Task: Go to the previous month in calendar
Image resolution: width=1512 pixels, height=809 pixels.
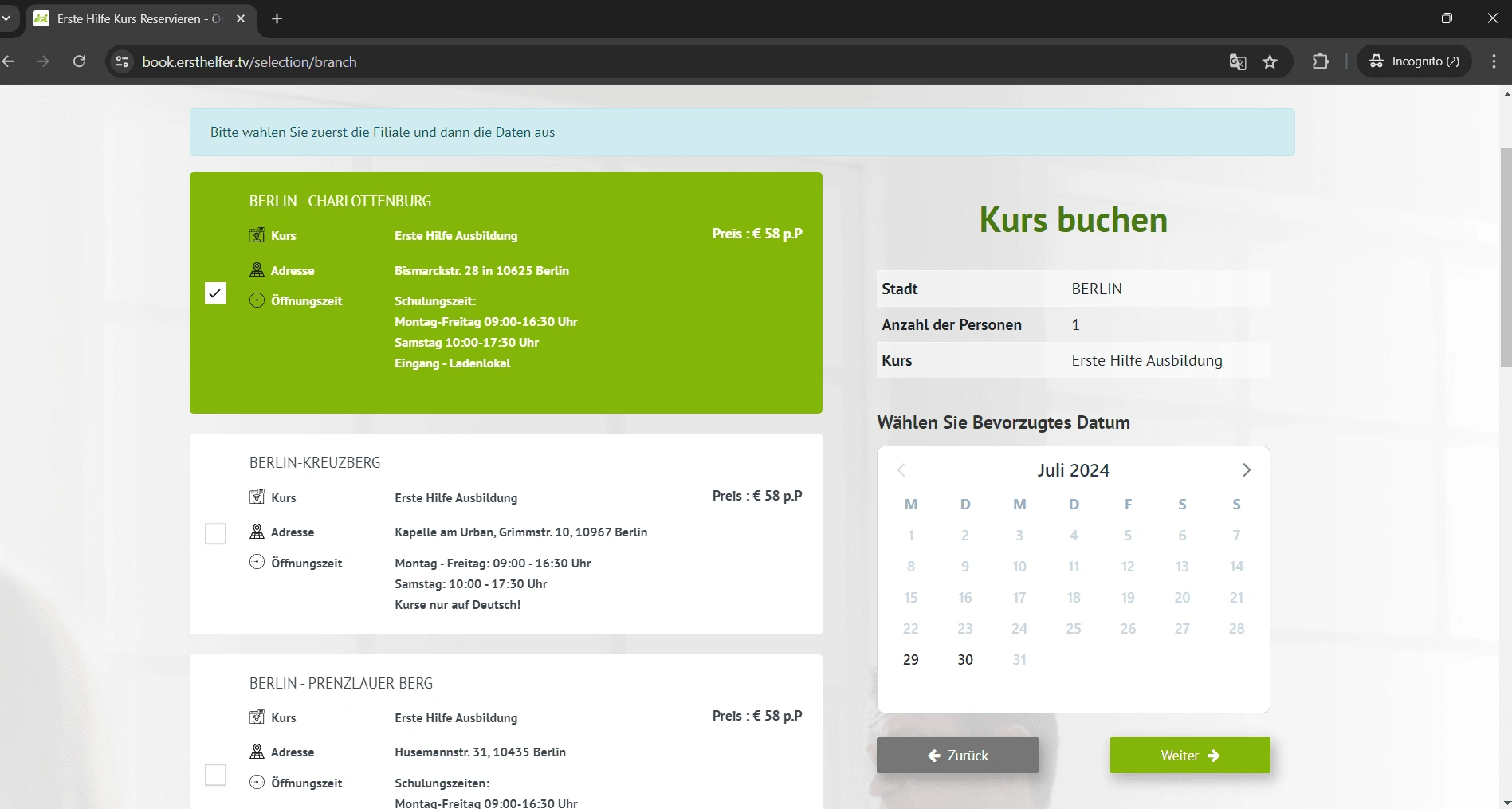Action: 901,470
